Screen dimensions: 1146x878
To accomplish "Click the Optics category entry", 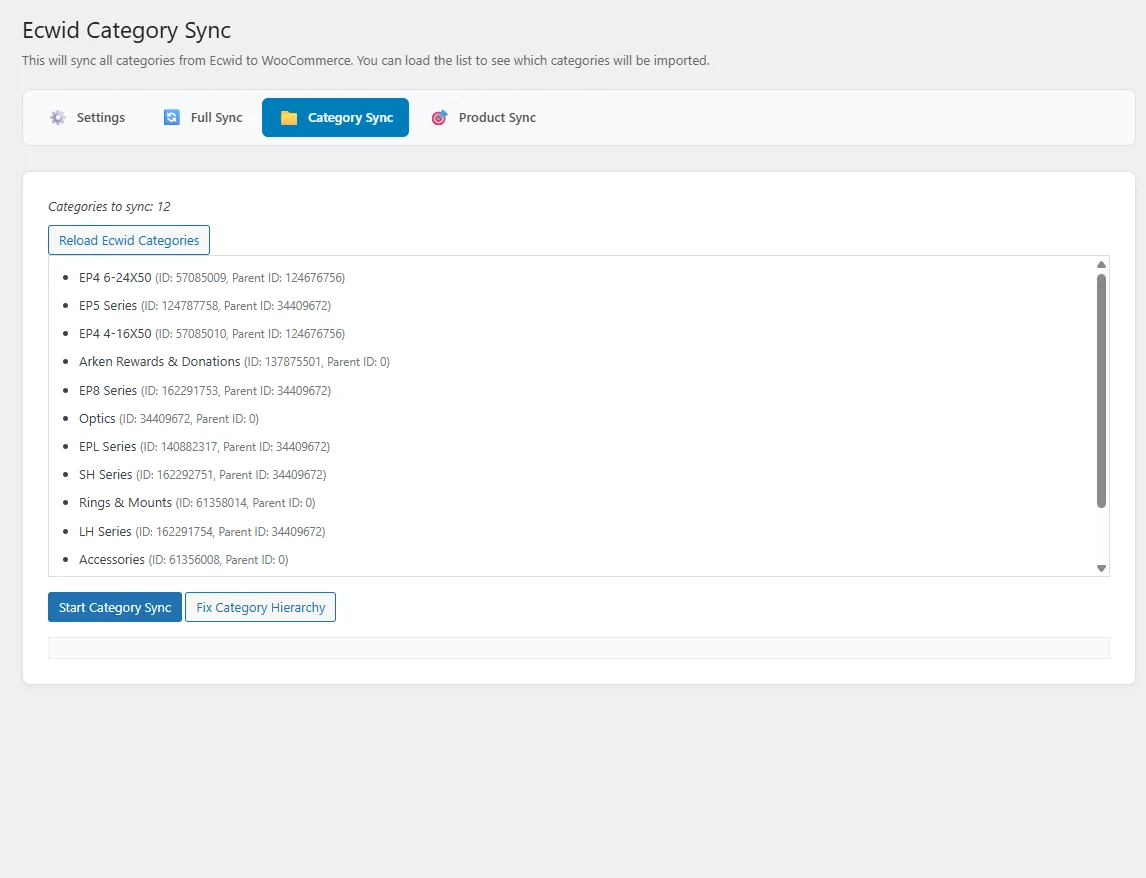I will pyautogui.click(x=169, y=419).
